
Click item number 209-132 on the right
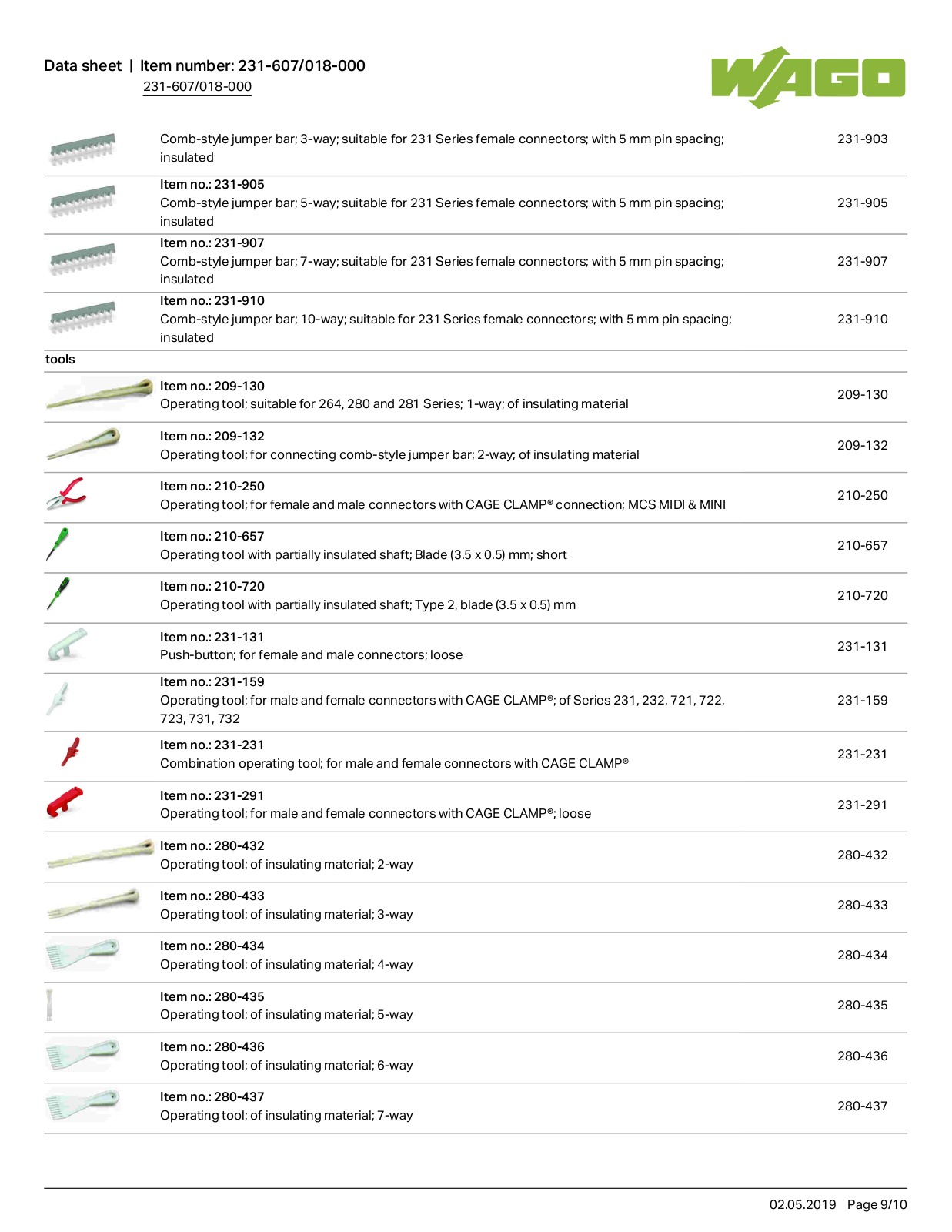tap(862, 445)
